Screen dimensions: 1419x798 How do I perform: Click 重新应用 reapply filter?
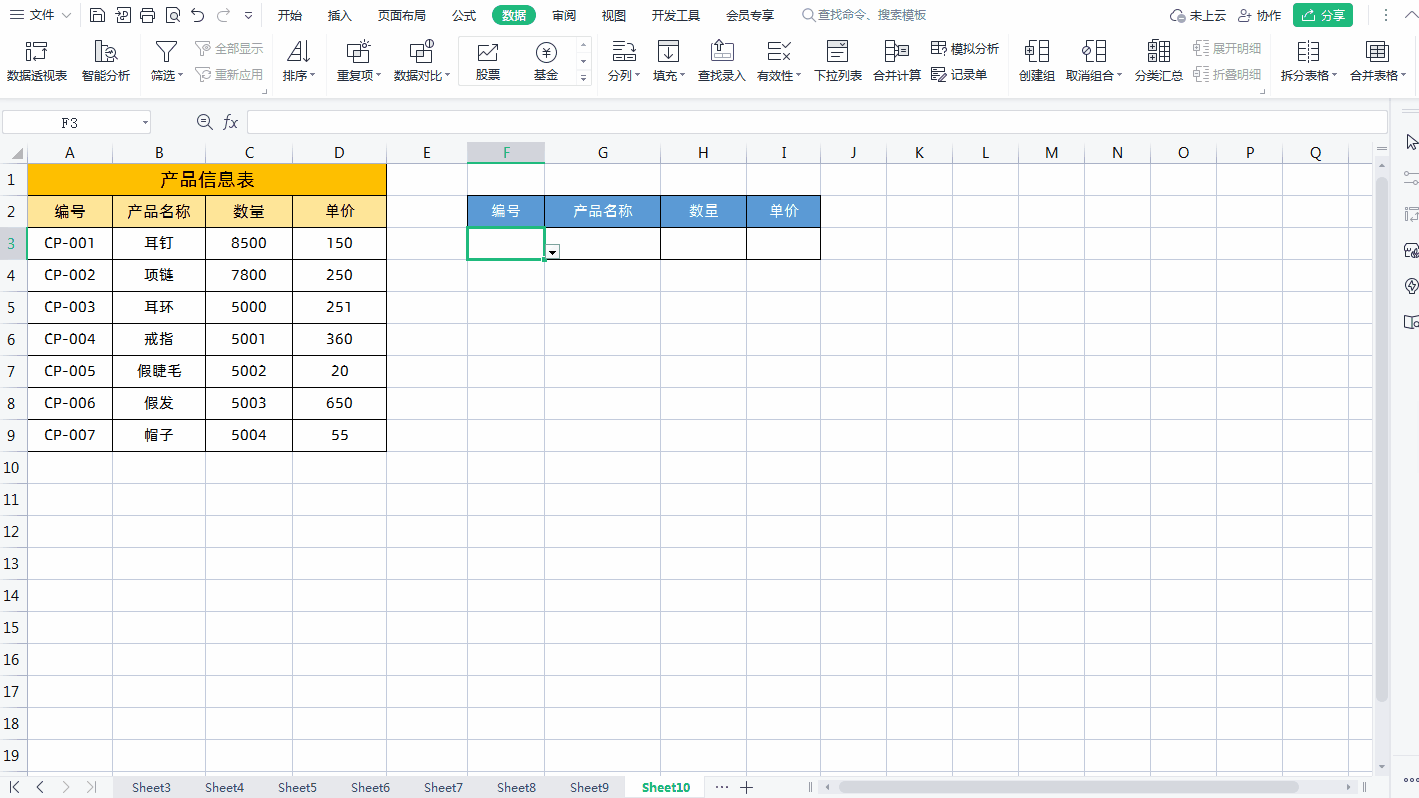[x=229, y=74]
